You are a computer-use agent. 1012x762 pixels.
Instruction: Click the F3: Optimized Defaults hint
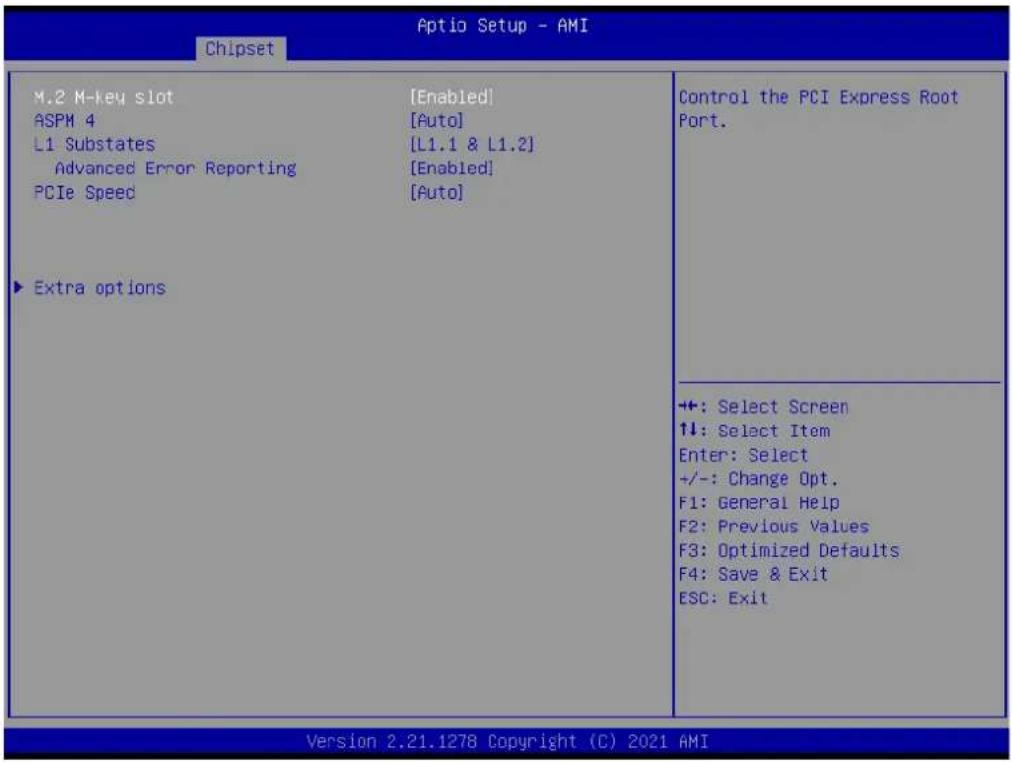pyautogui.click(x=789, y=550)
